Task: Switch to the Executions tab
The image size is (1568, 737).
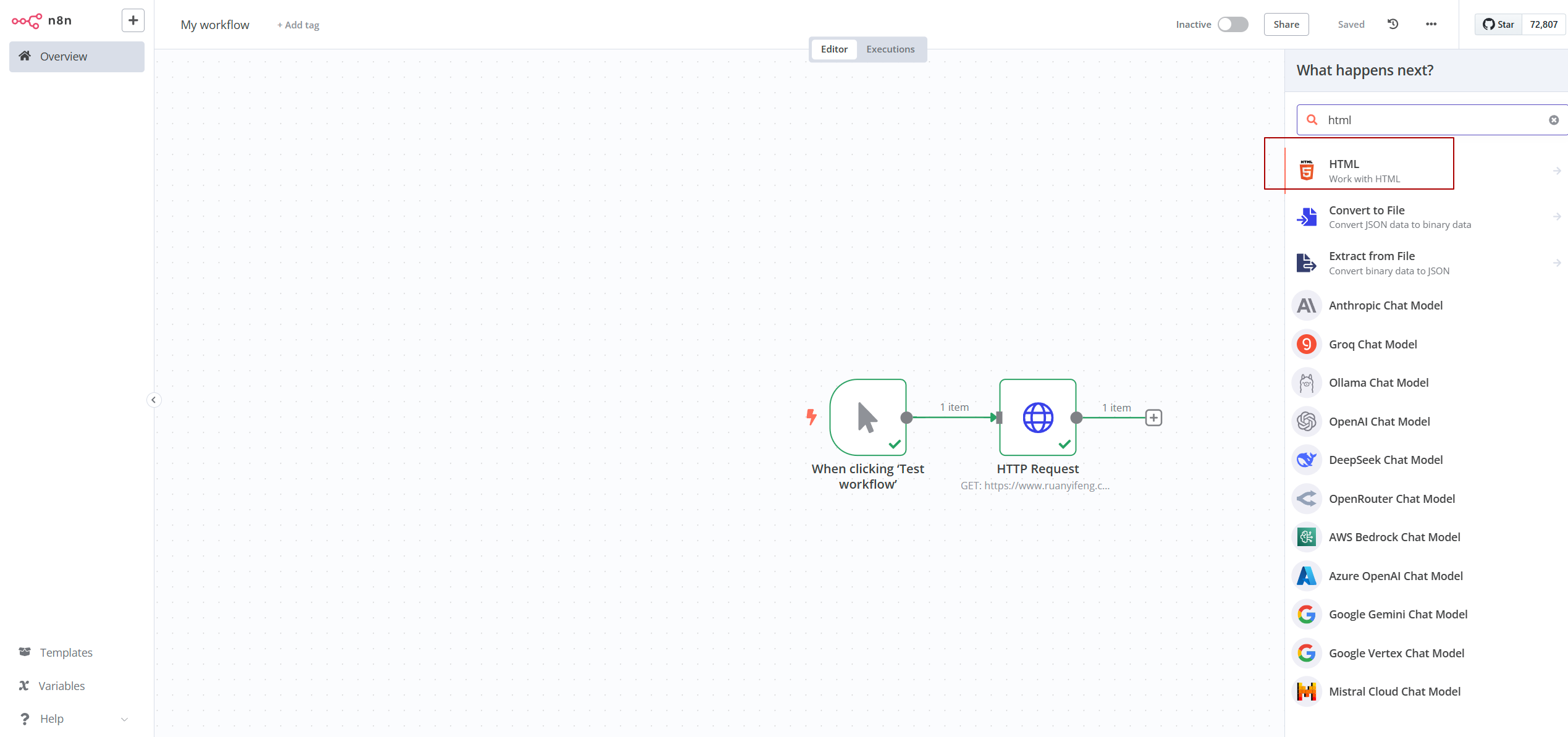Action: point(890,49)
